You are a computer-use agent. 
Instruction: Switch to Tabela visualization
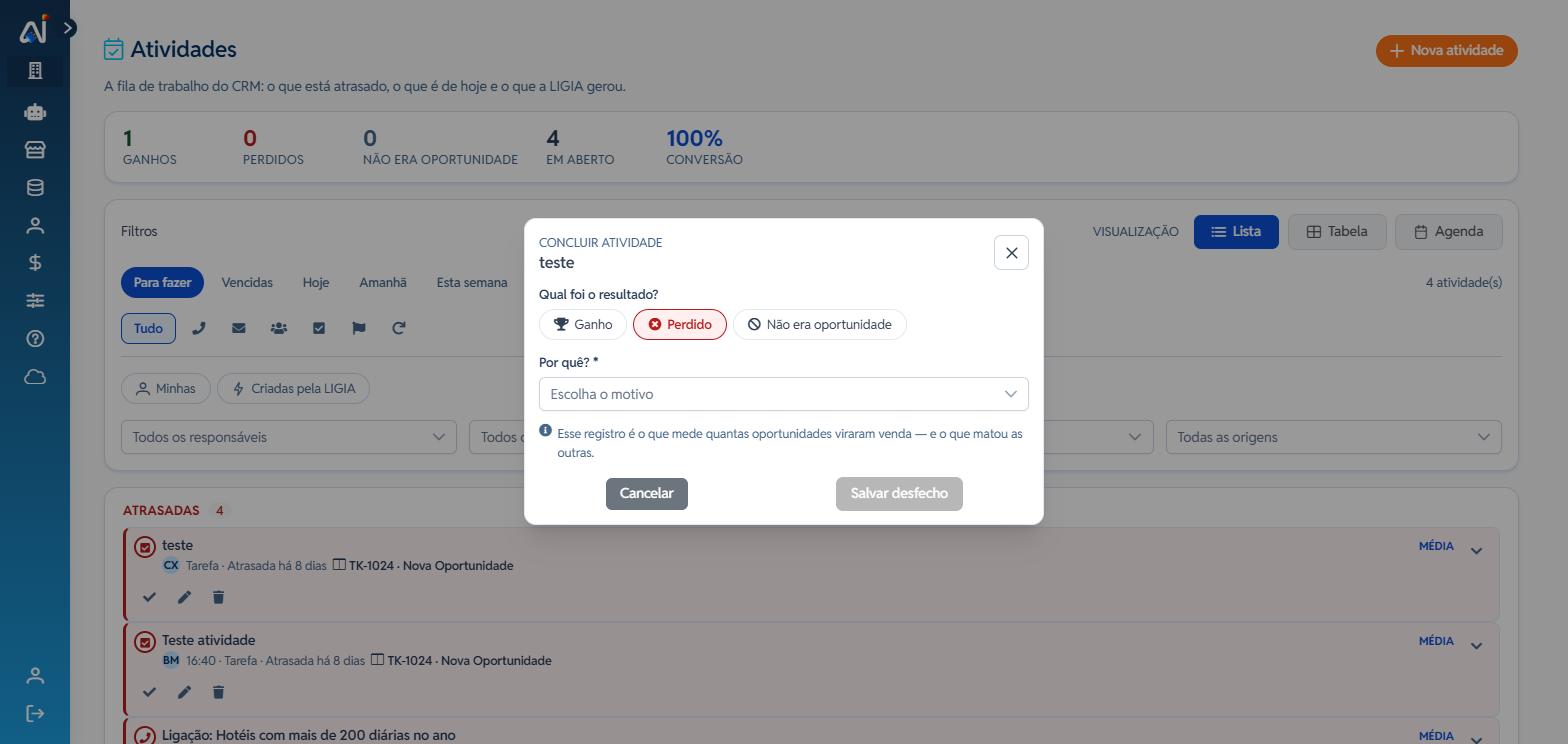(x=1337, y=232)
